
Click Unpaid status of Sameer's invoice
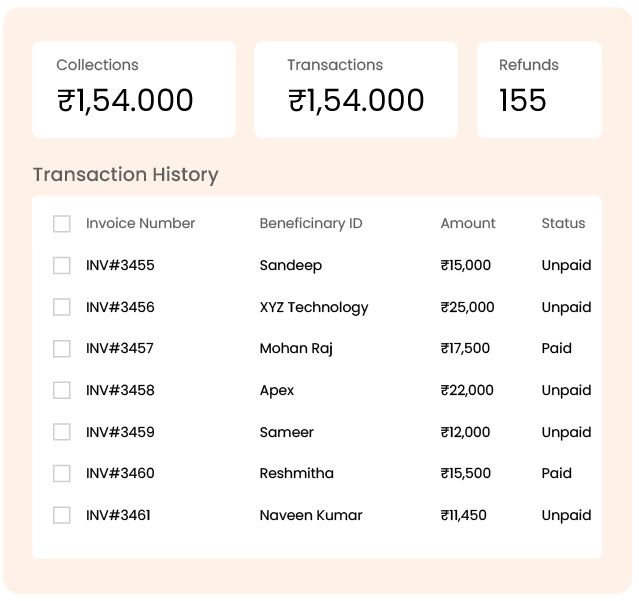click(x=566, y=432)
